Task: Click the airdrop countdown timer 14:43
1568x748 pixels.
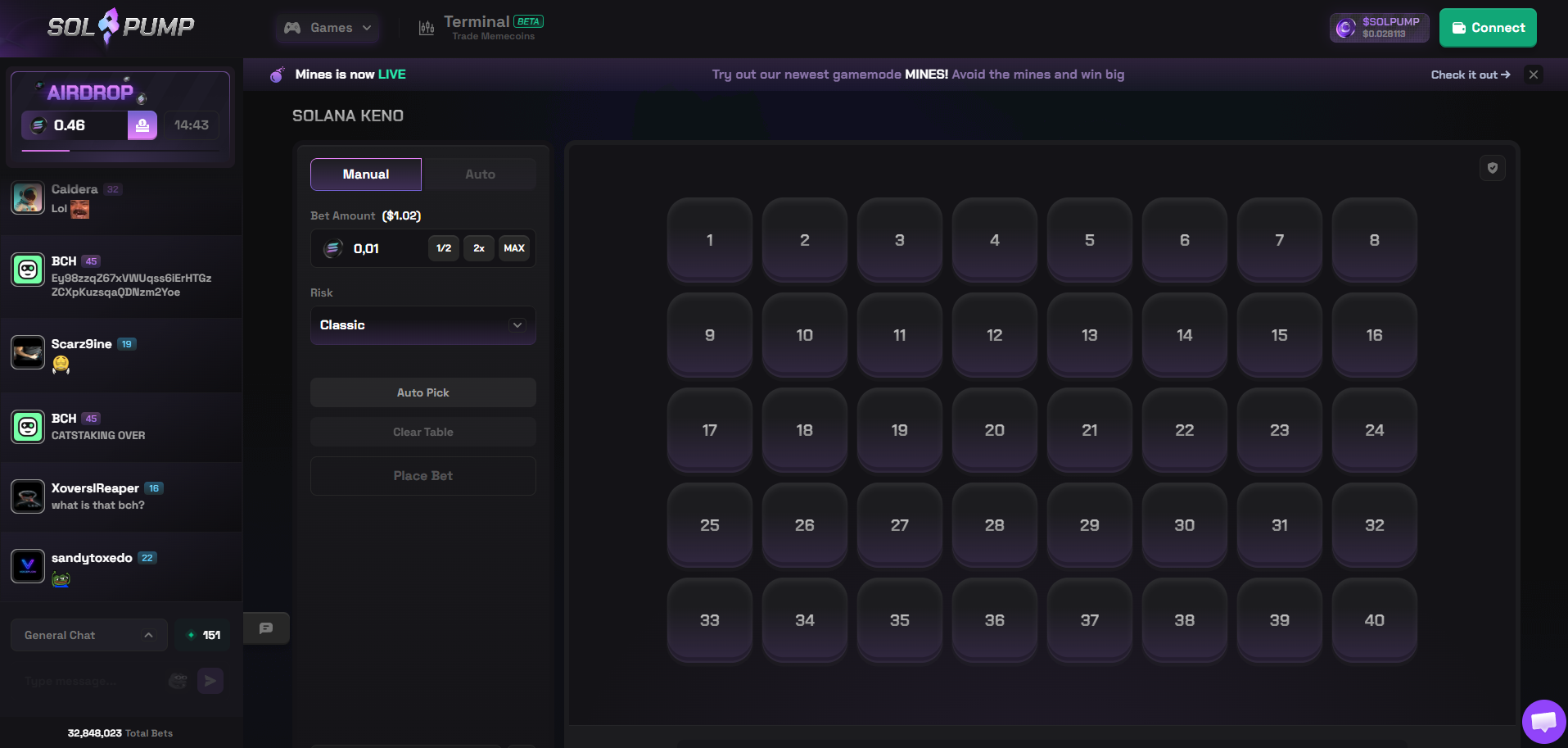Action: [x=192, y=125]
